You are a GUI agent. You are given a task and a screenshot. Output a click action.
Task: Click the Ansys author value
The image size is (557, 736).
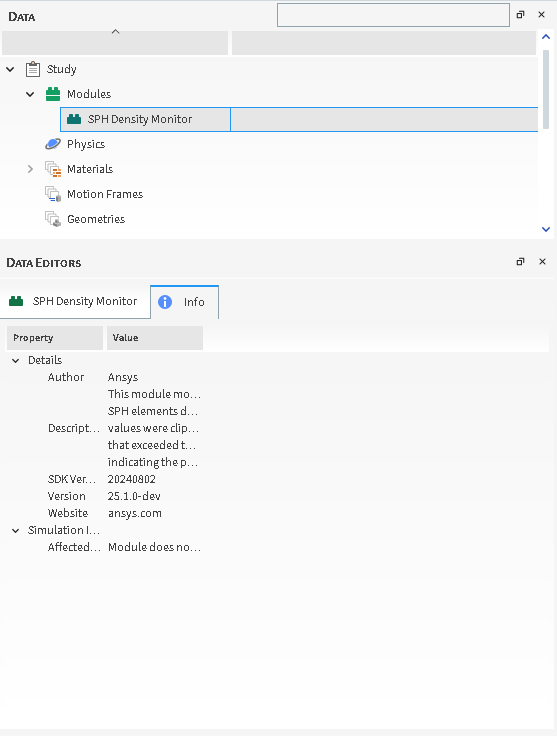tap(123, 377)
